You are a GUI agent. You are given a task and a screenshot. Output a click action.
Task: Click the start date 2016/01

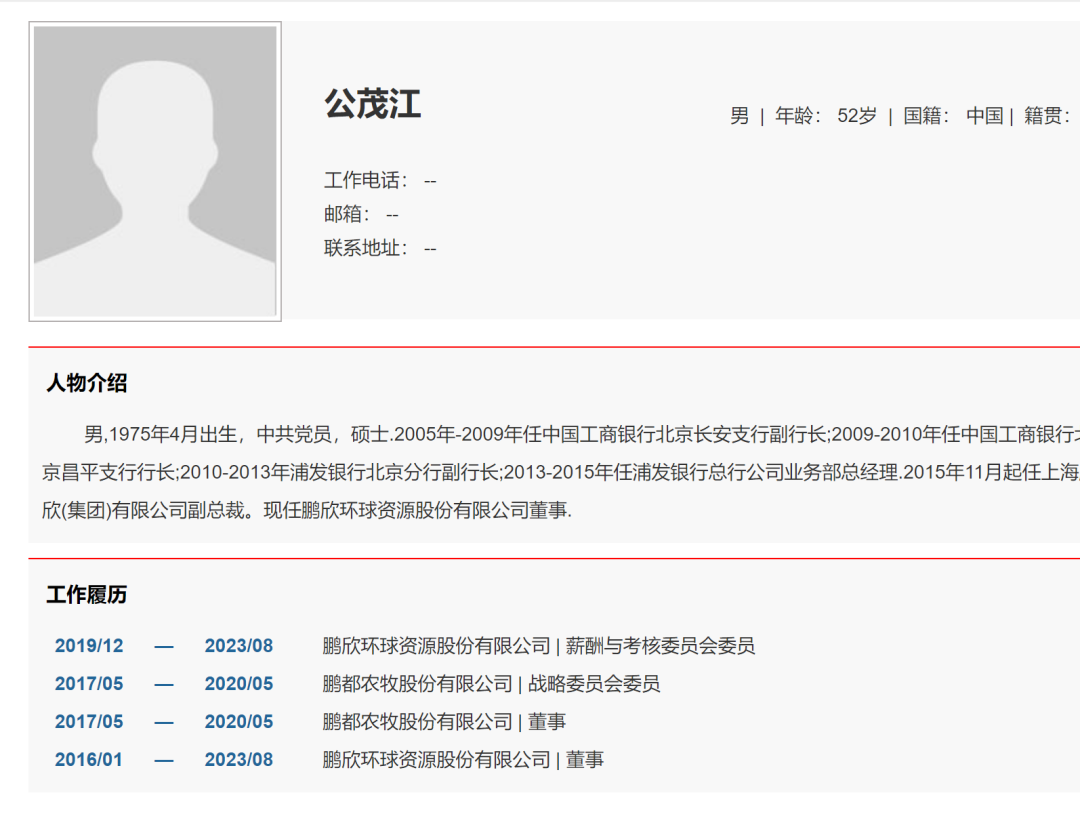tap(89, 760)
